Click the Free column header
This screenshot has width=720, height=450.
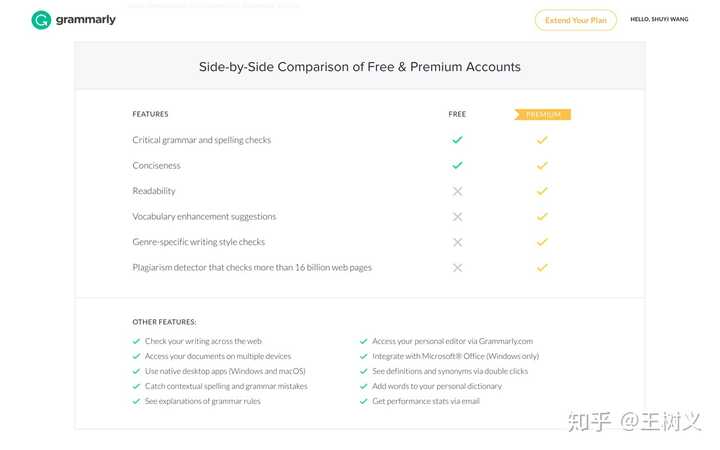tap(457, 114)
